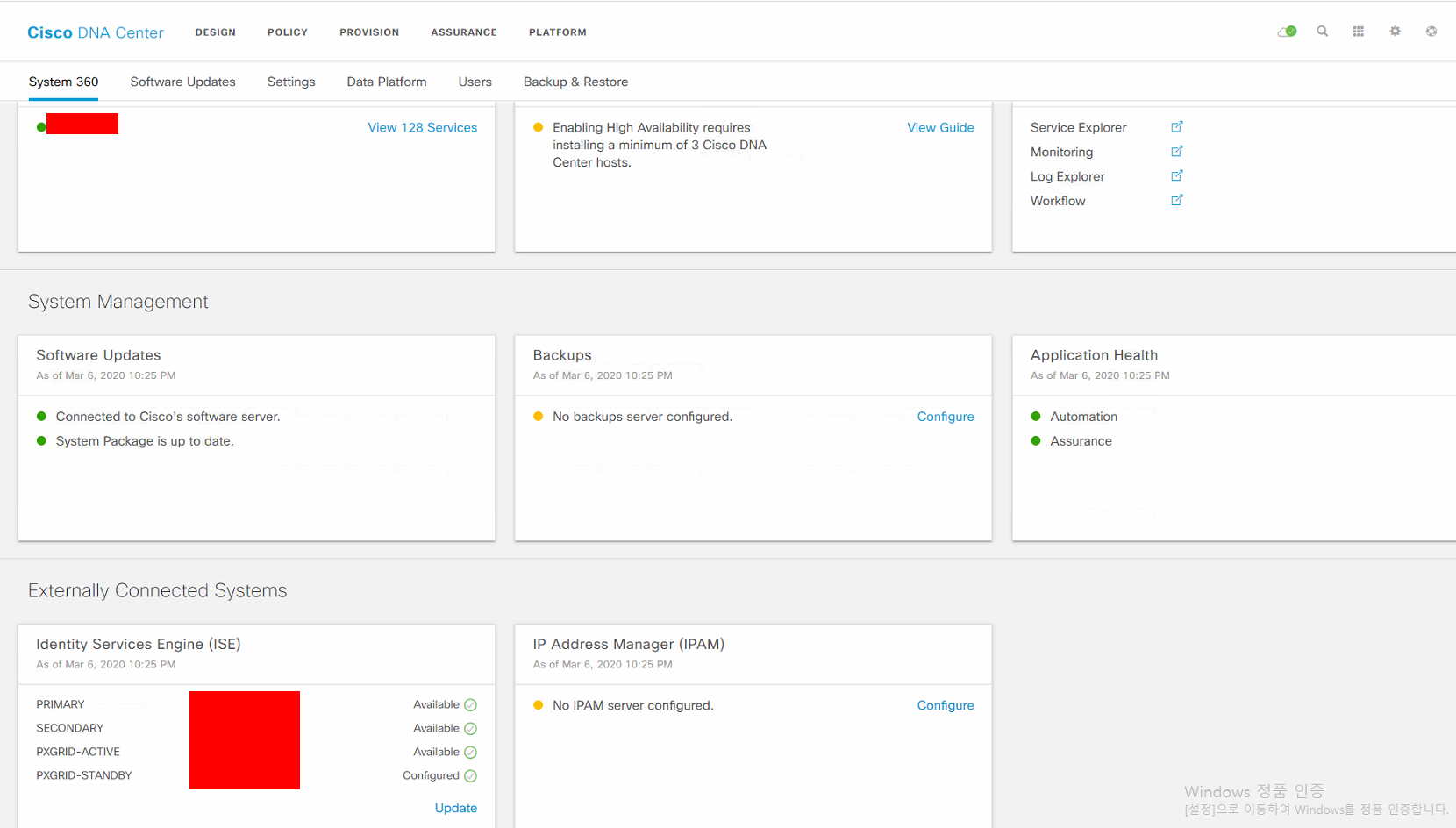Click green dot beside Connected to Cisco's software server
Viewport: 1456px width, 828px height.
[x=41, y=417]
